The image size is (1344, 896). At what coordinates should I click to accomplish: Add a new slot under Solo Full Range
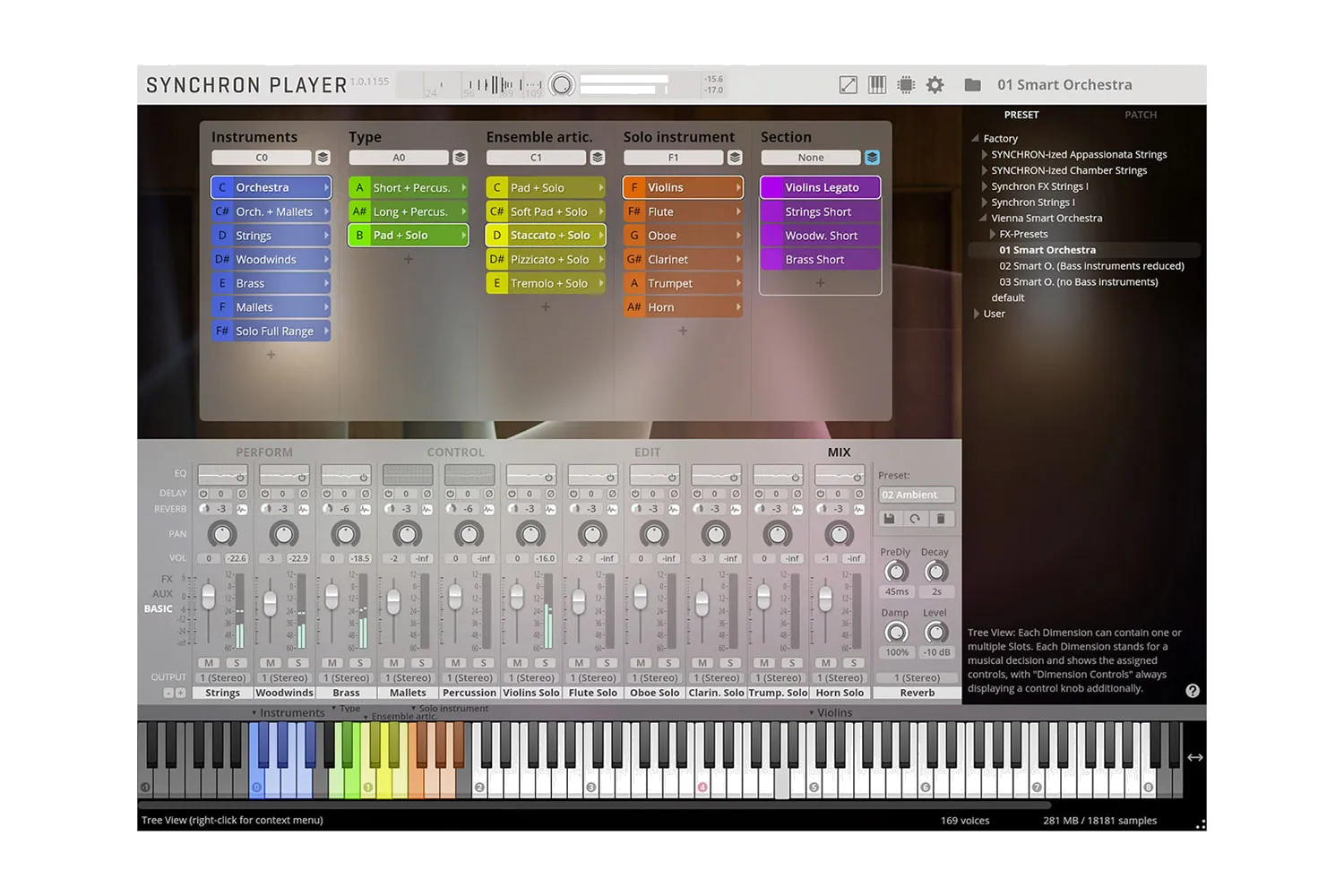pos(271,355)
